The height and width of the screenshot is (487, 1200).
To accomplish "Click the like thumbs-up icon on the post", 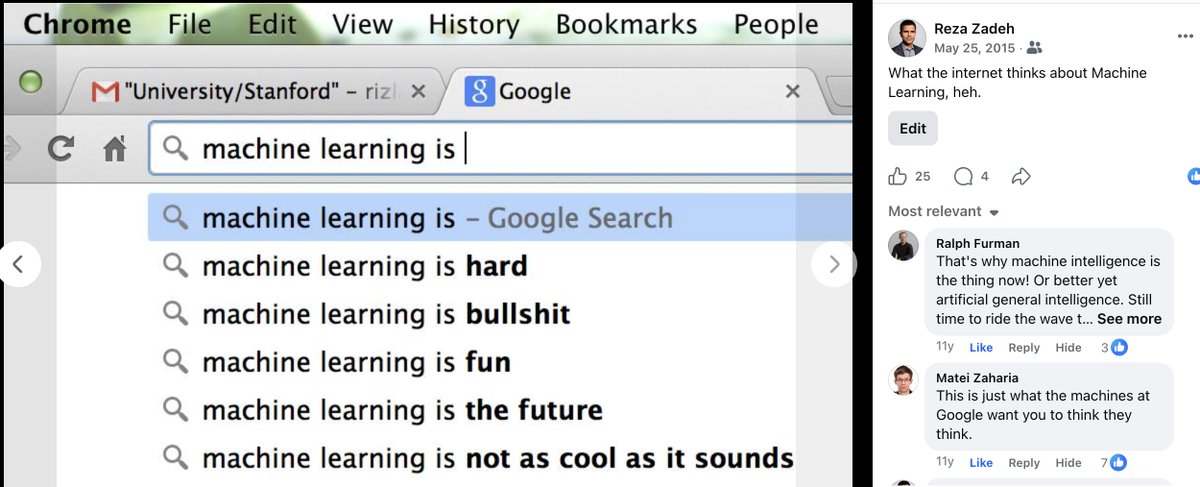I will 898,176.
